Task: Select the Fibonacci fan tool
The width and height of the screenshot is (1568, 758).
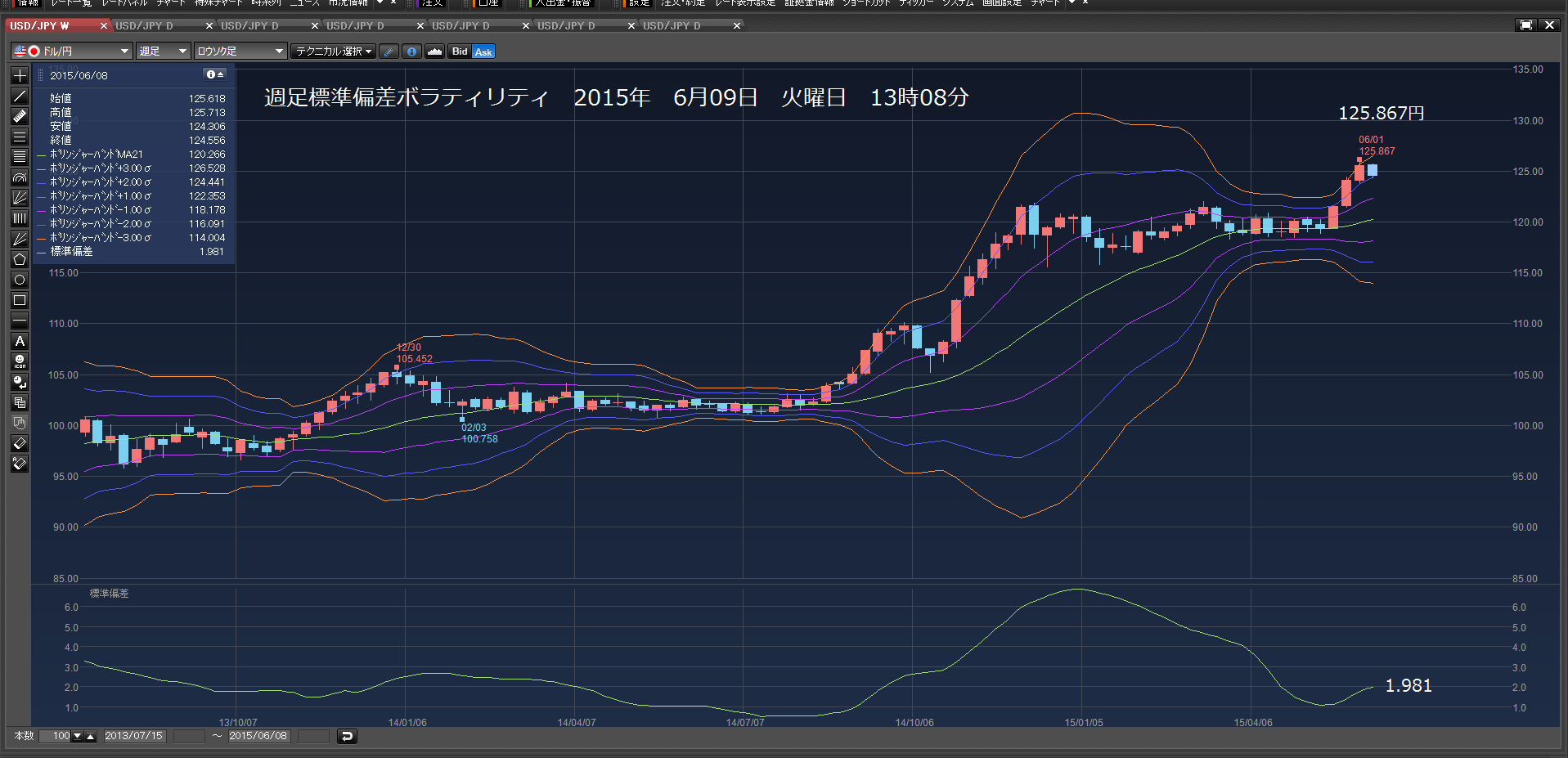Action: point(20,198)
